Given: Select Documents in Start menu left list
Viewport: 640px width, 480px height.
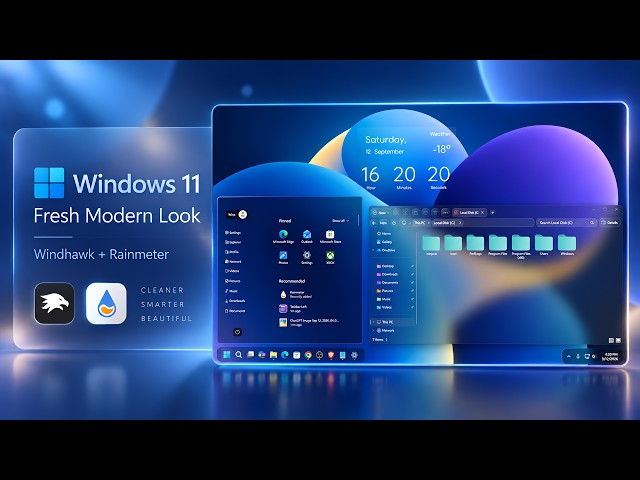Looking at the screenshot, I should 235,311.
